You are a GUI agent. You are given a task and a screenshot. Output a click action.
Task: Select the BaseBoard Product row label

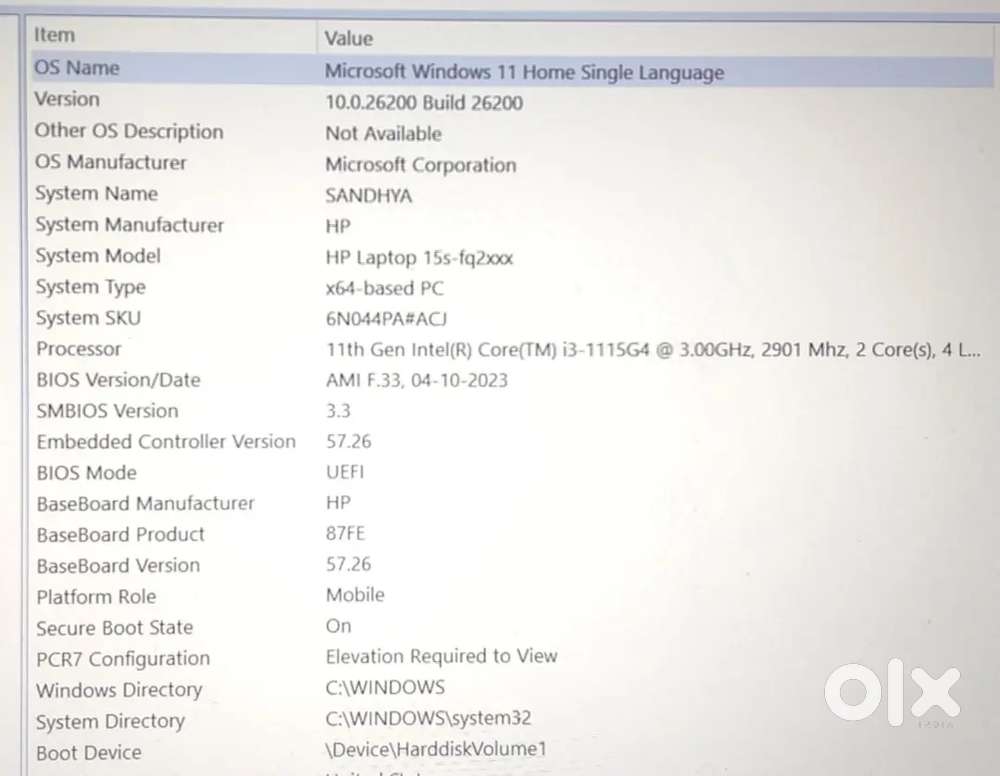121,534
